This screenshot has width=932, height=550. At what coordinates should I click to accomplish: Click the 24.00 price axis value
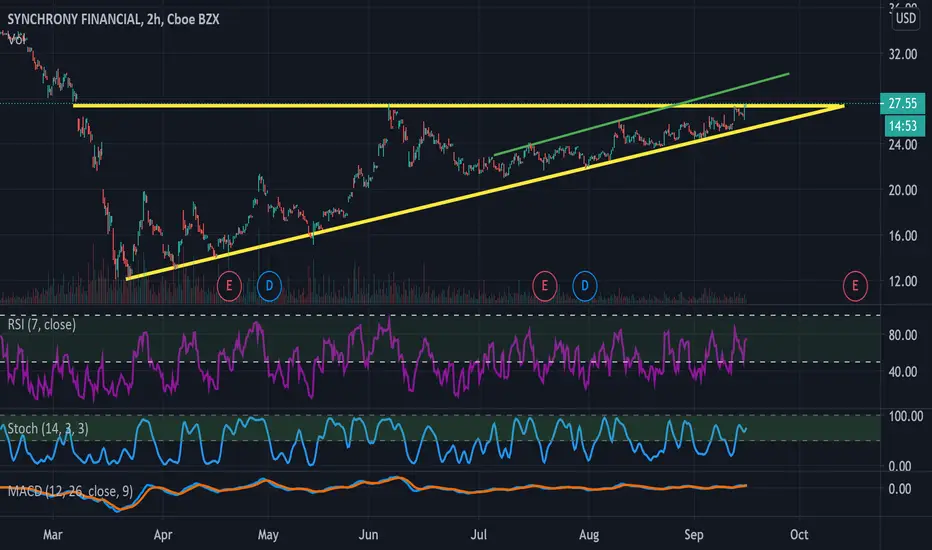[902, 144]
